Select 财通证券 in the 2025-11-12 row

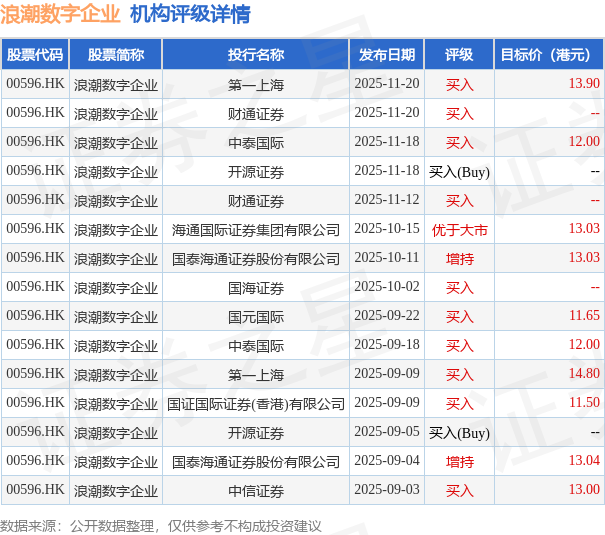click(x=256, y=201)
